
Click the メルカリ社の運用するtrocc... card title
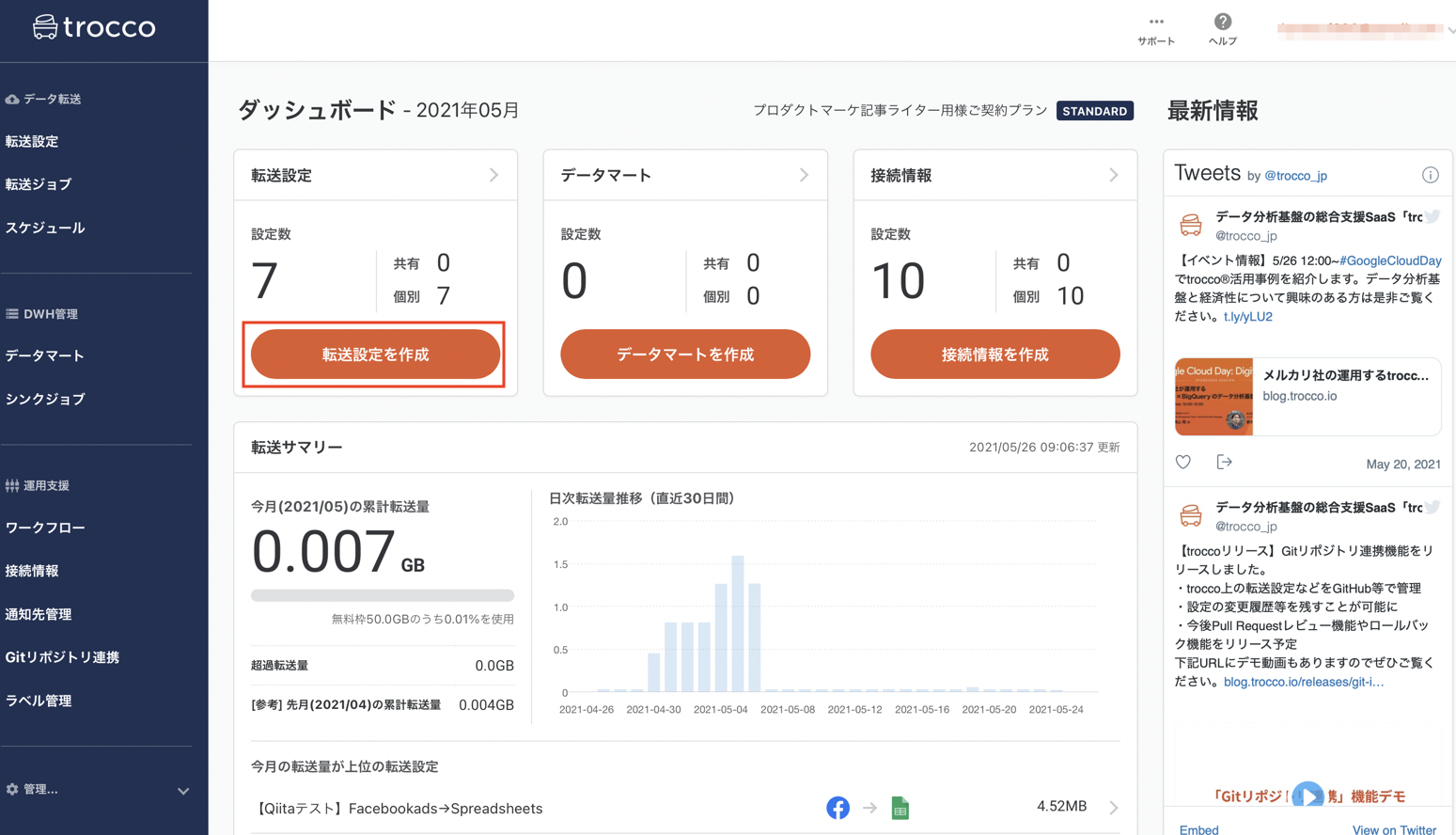1345,375
